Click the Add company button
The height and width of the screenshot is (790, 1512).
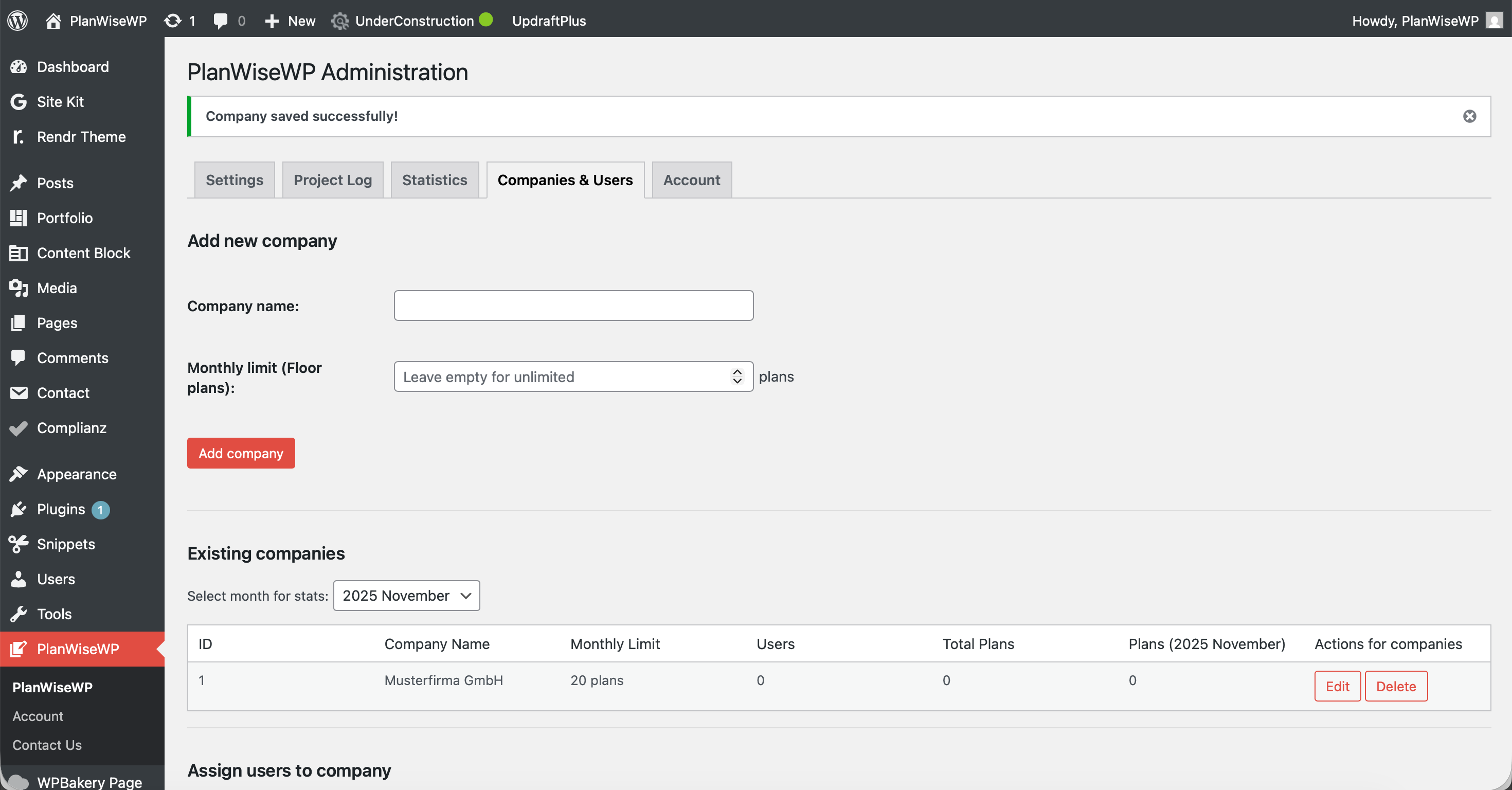pos(240,453)
